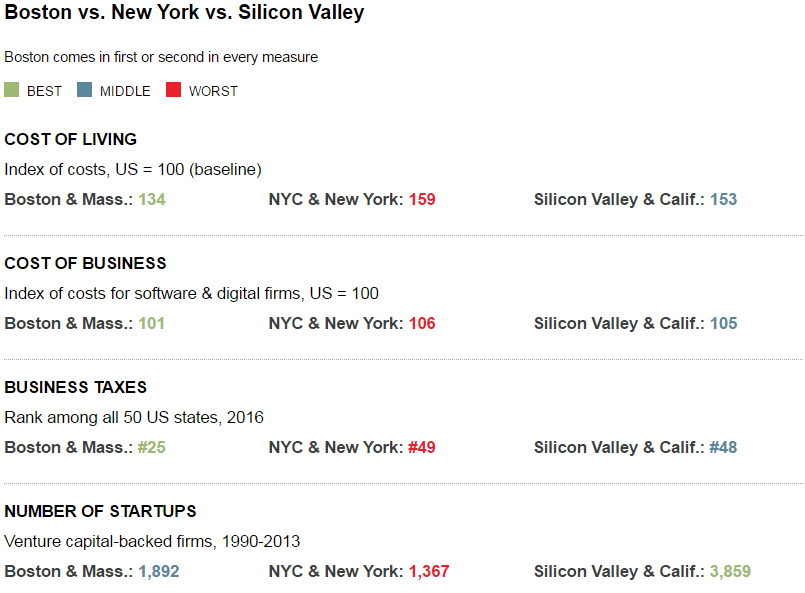Click the green BEST legend swatch
The image size is (805, 593).
(11, 90)
